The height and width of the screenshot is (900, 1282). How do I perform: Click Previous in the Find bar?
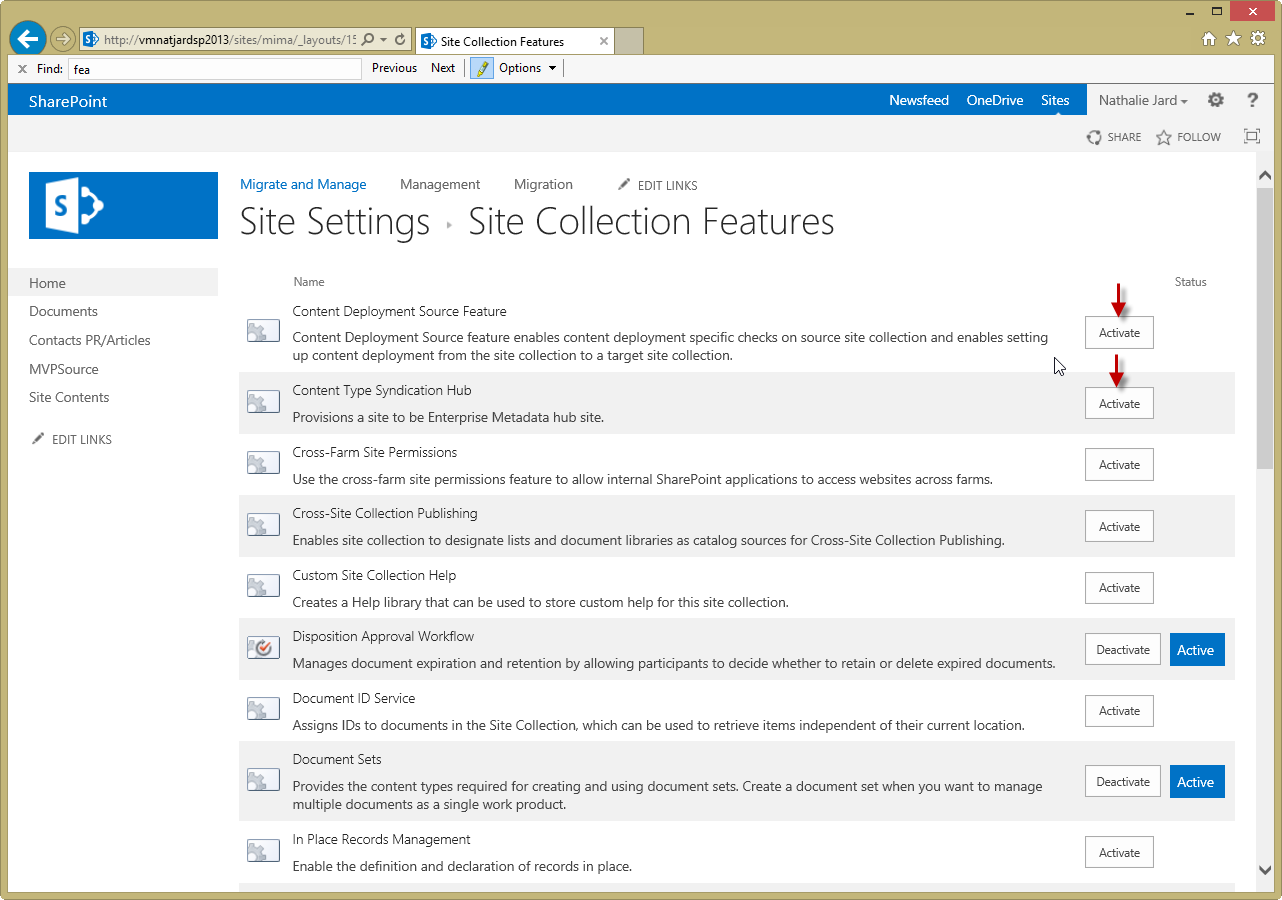(394, 68)
